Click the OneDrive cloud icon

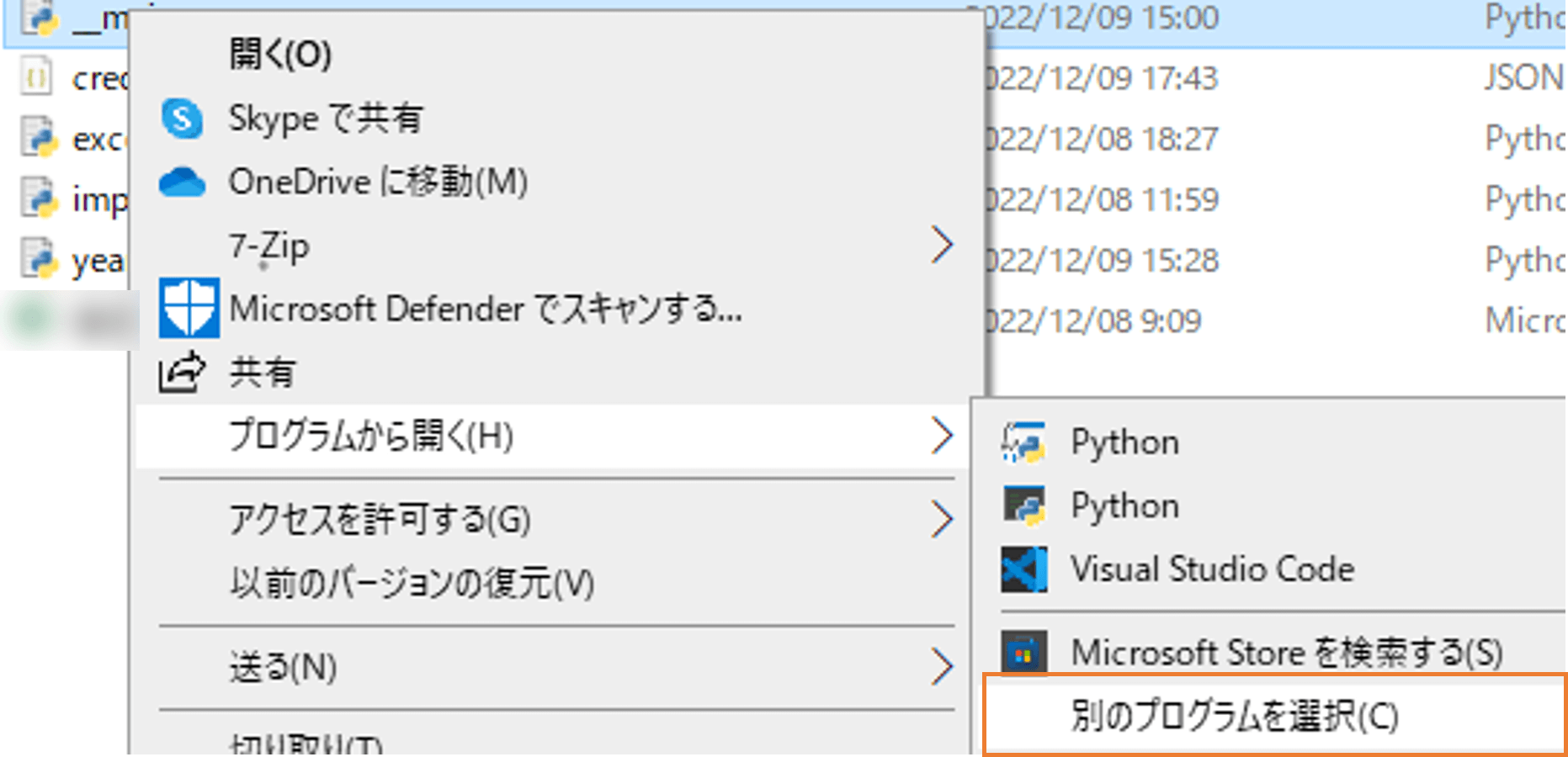tap(182, 183)
